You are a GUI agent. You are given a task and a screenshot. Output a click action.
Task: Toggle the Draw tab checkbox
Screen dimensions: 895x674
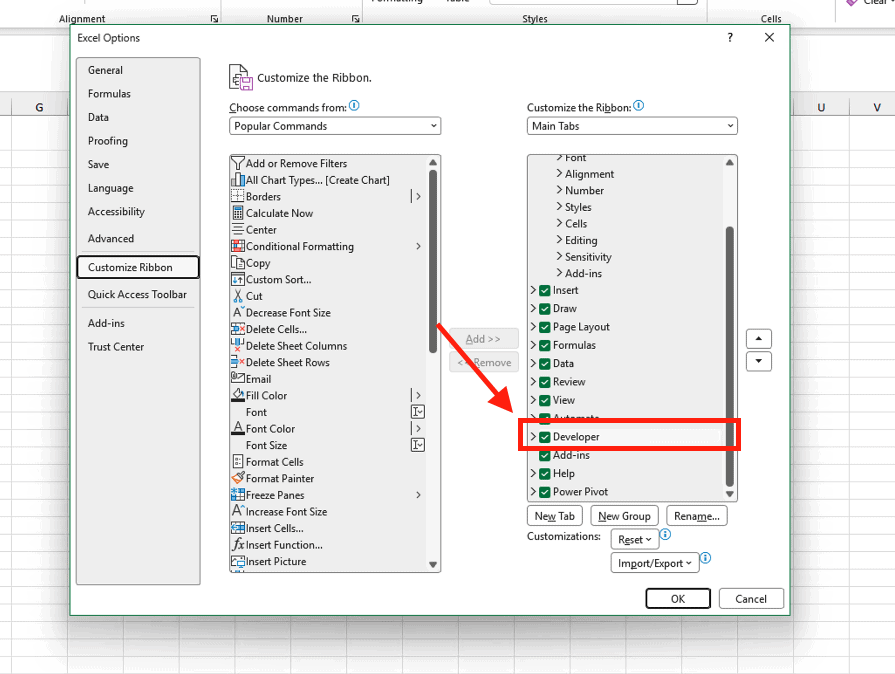click(x=545, y=309)
